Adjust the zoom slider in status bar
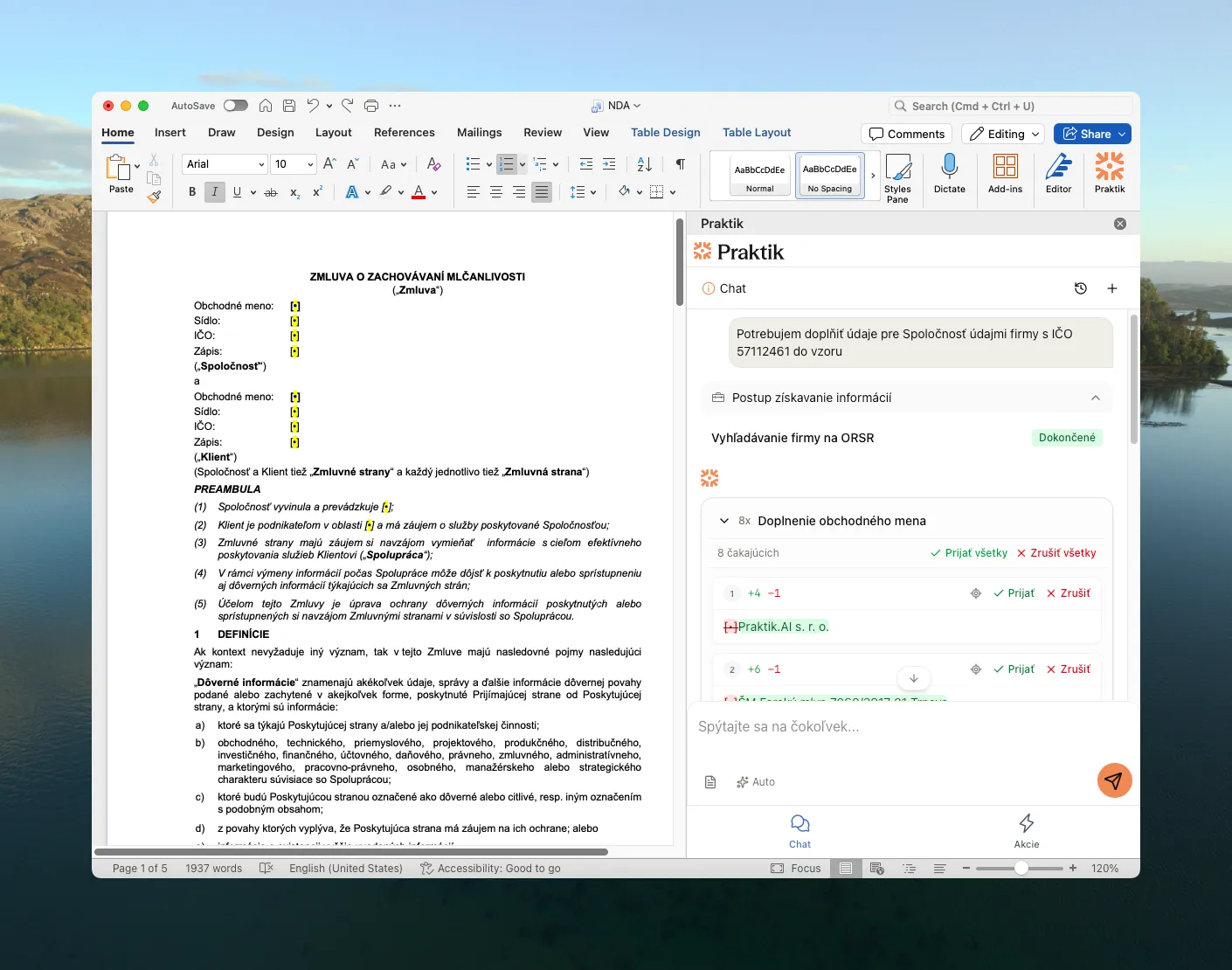Viewport: 1232px width, 970px height. coord(1021,869)
